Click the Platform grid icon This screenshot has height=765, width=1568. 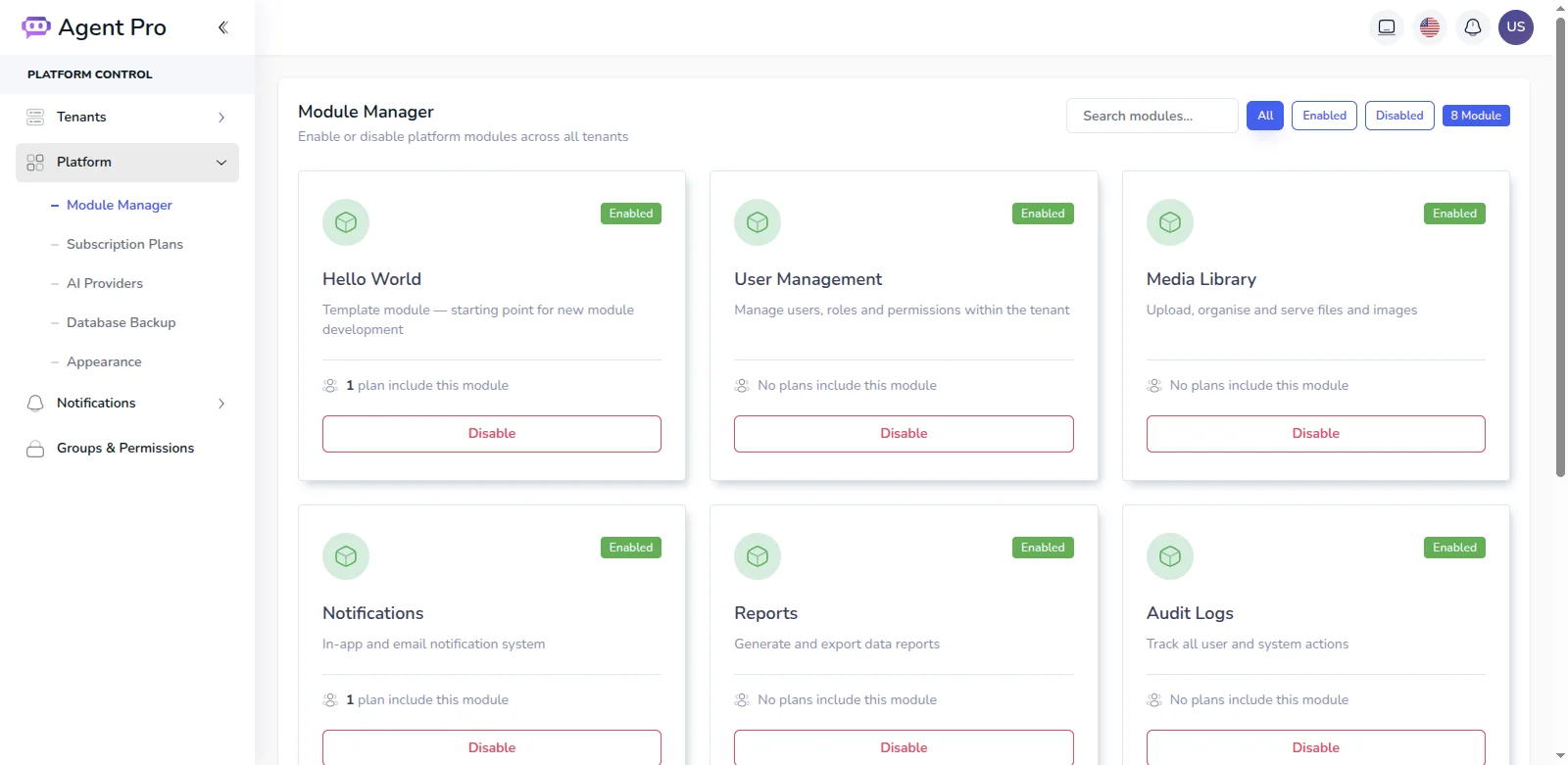[x=35, y=163]
